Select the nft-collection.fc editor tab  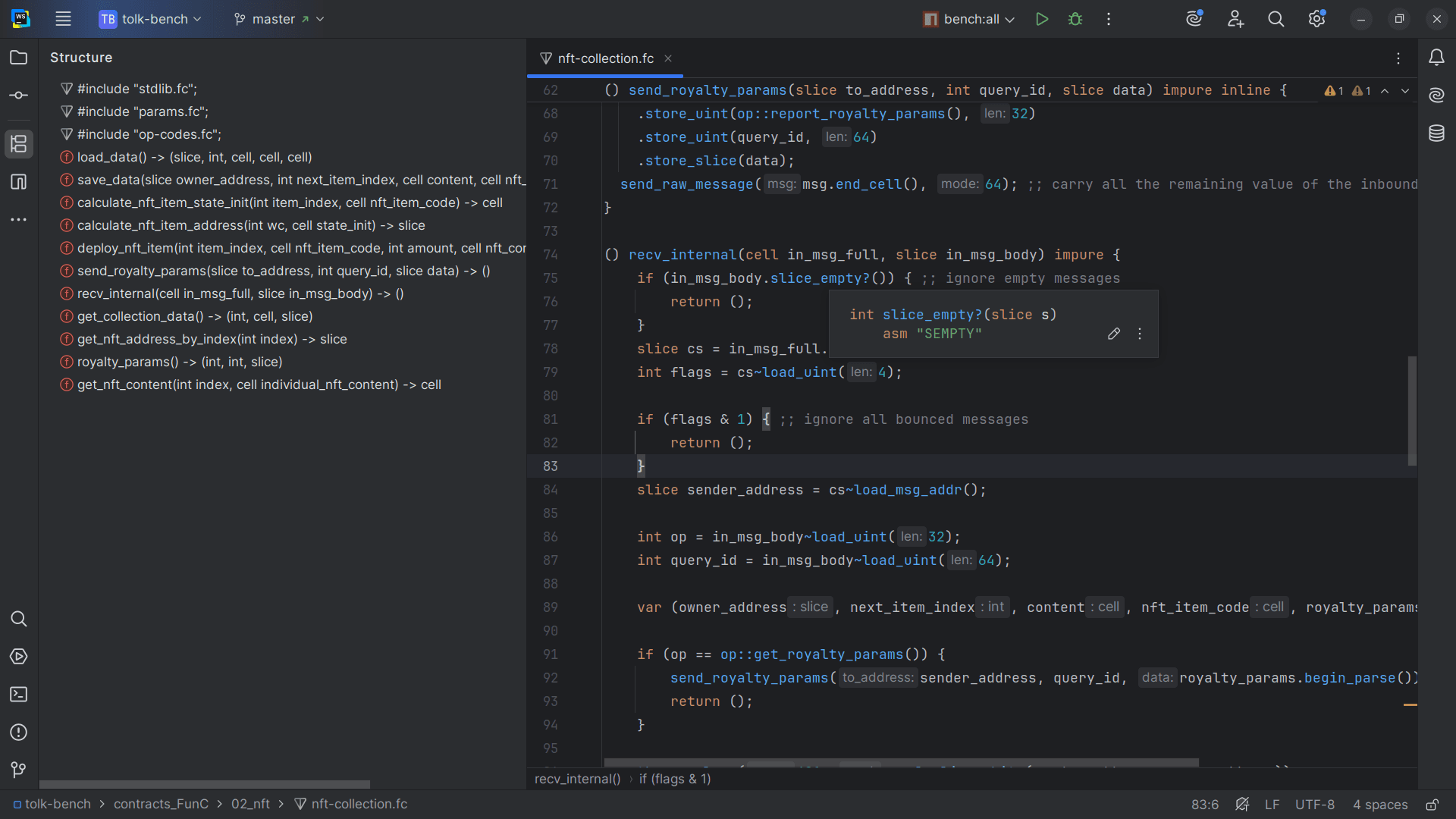605,58
